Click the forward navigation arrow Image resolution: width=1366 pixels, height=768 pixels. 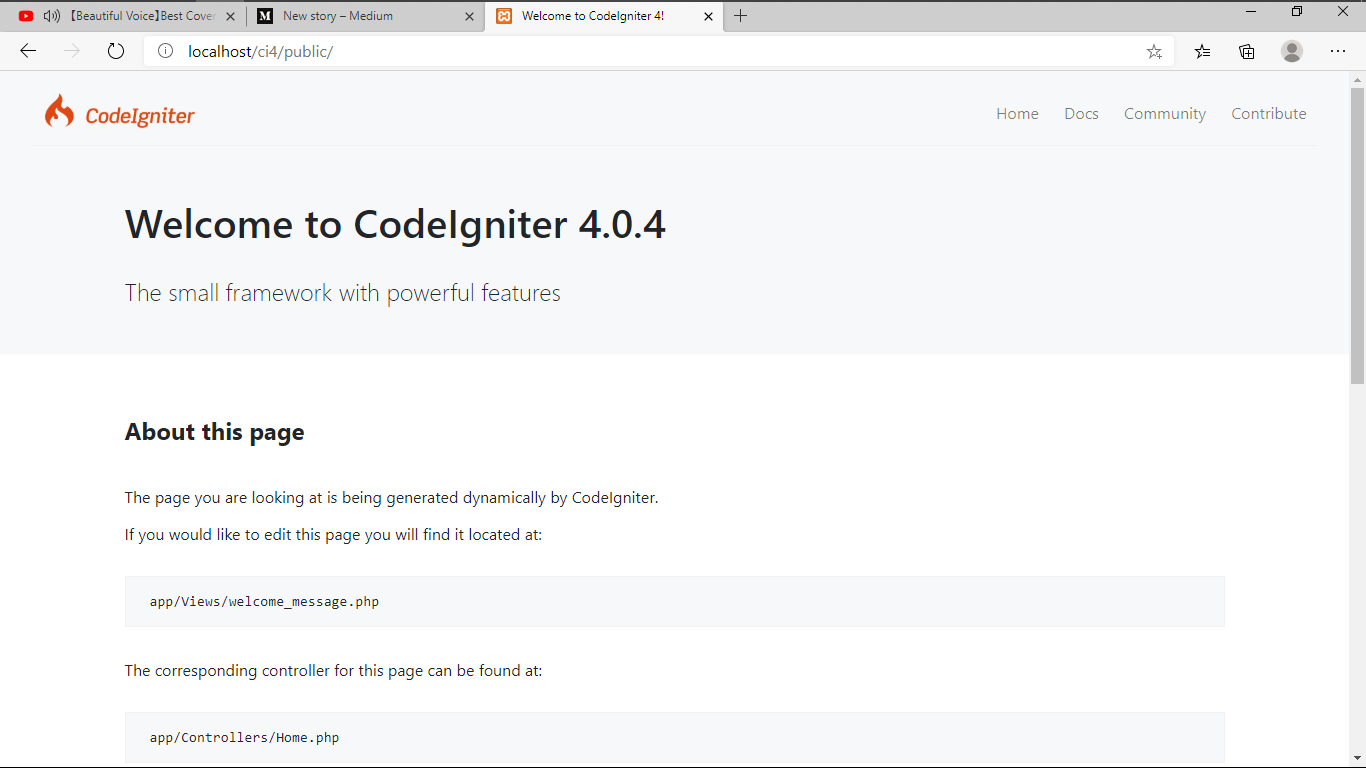[71, 51]
